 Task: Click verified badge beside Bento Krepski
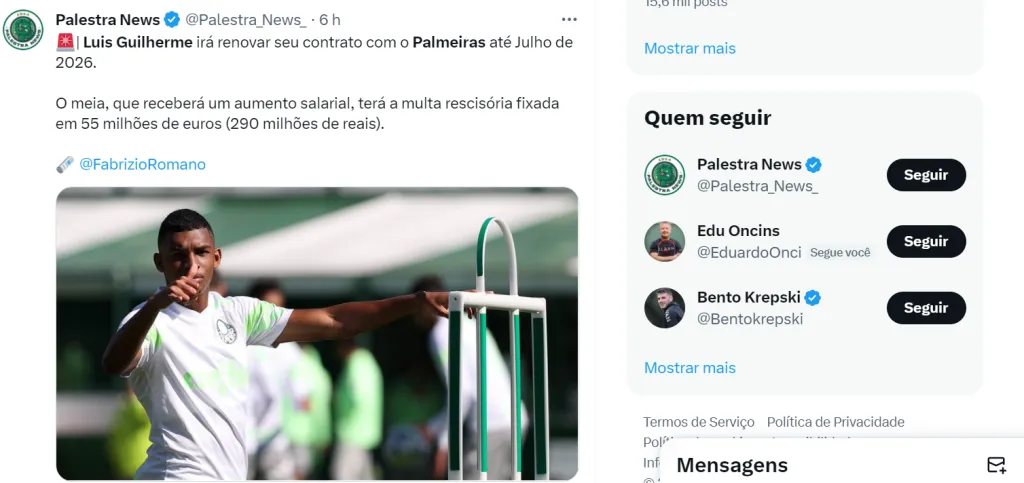point(812,298)
